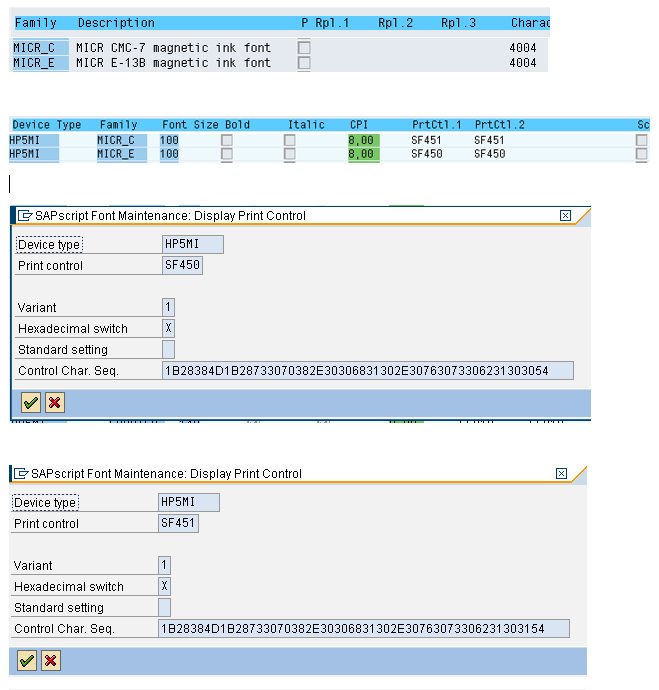Image resolution: width=659 pixels, height=690 pixels.
Task: Toggle P checkbox for MICR_C font family
Action: click(x=304, y=48)
